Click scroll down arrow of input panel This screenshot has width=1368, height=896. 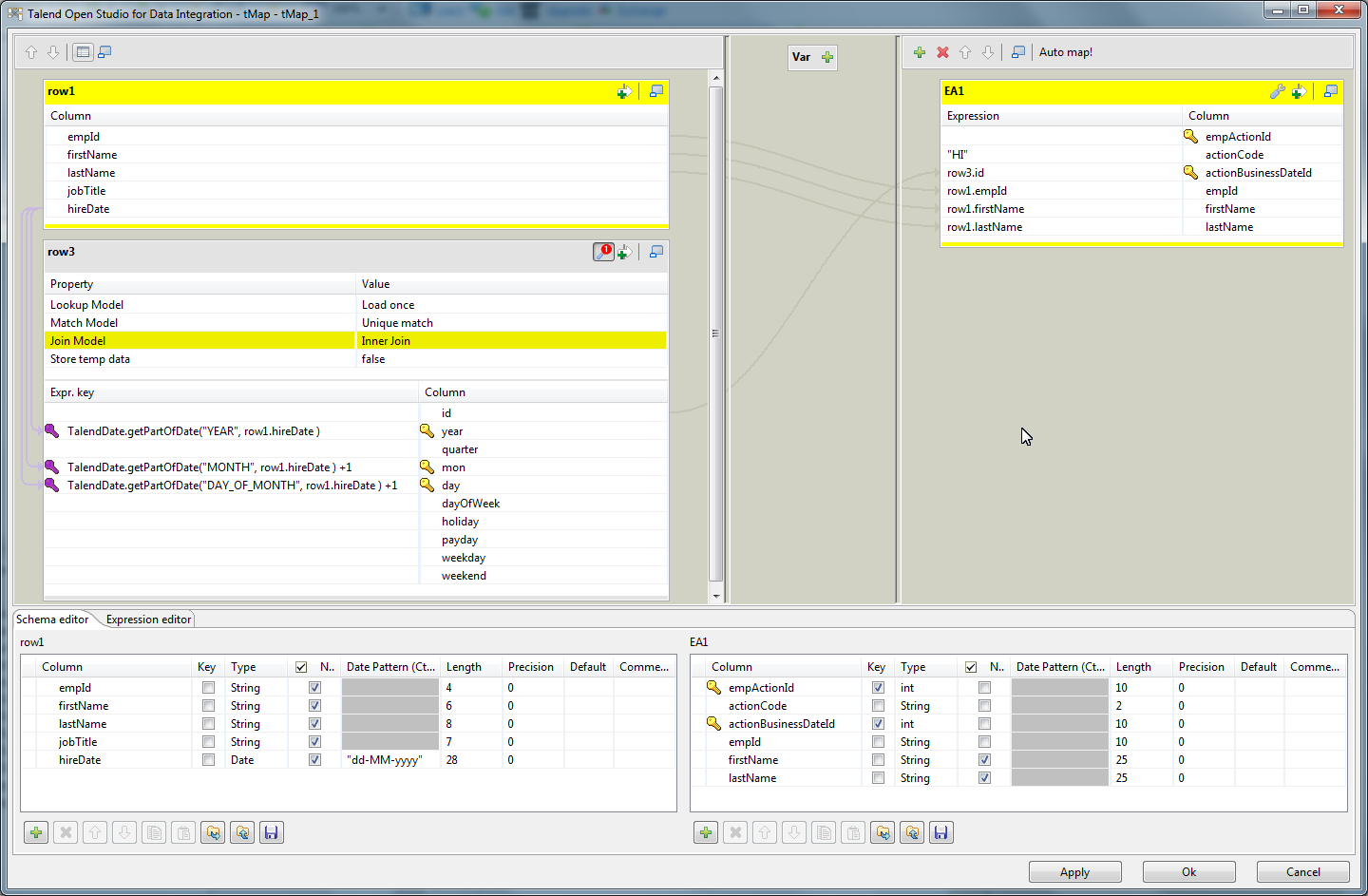(715, 596)
